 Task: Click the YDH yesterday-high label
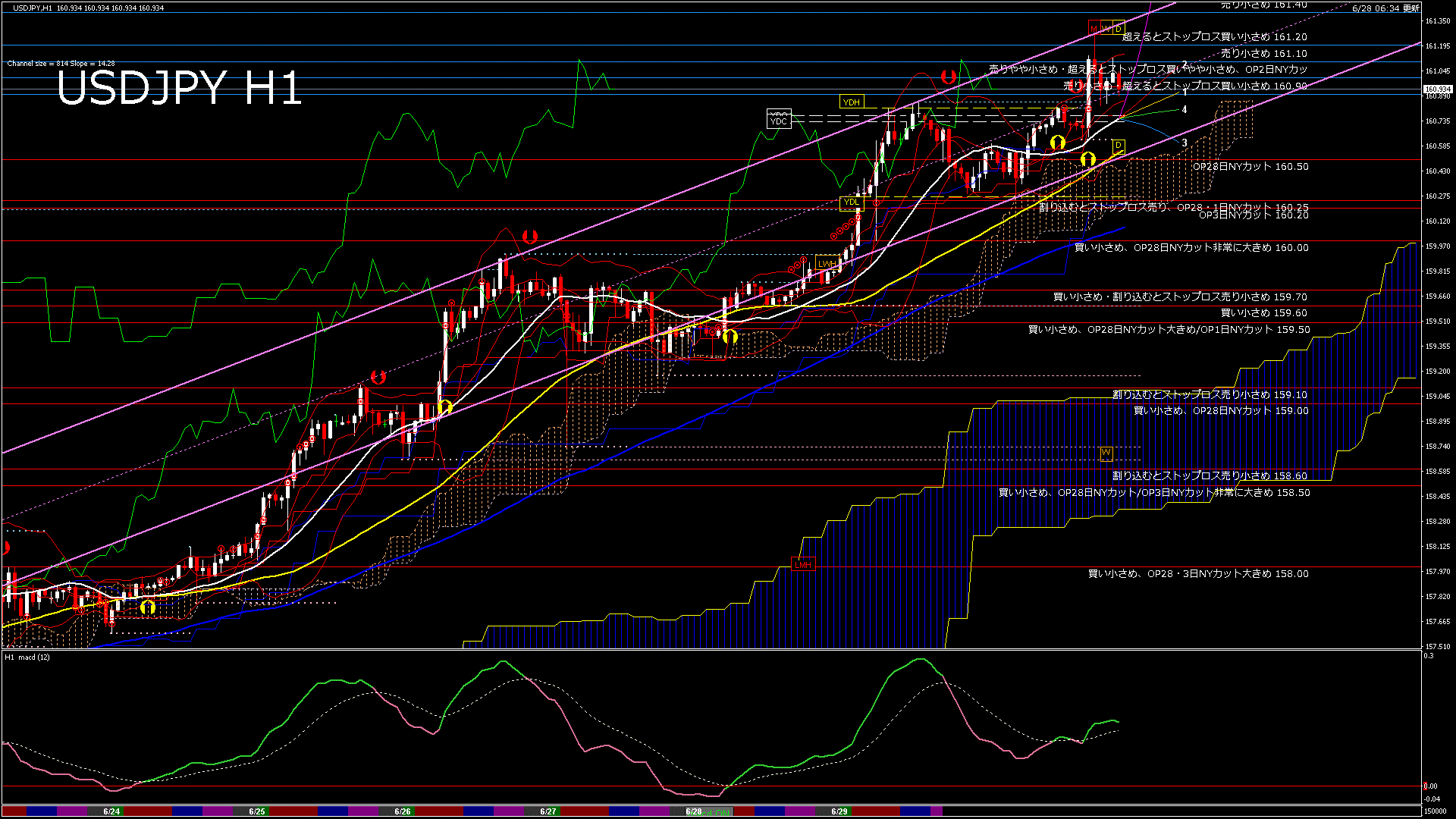(x=852, y=102)
